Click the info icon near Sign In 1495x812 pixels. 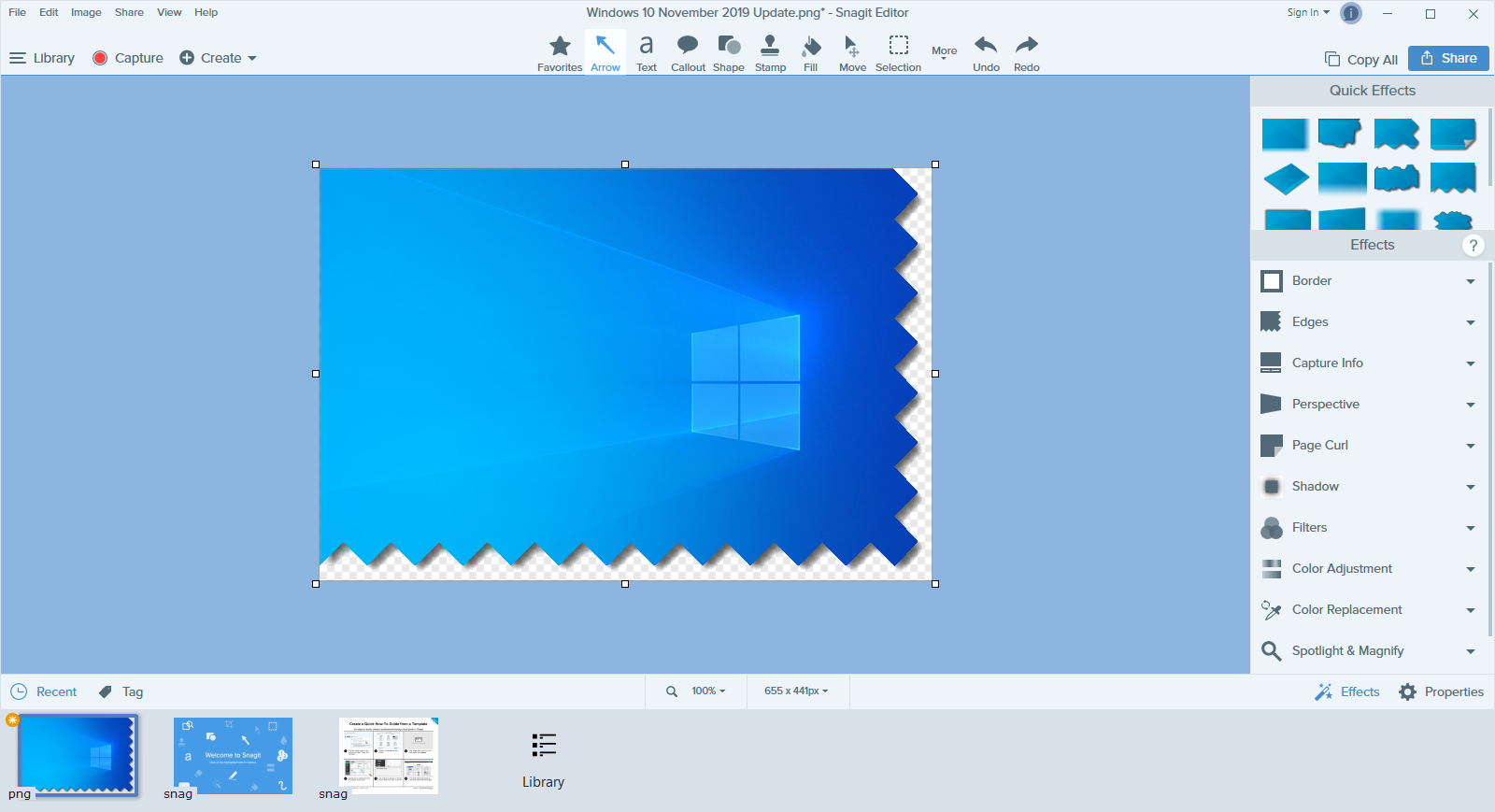(x=1350, y=13)
